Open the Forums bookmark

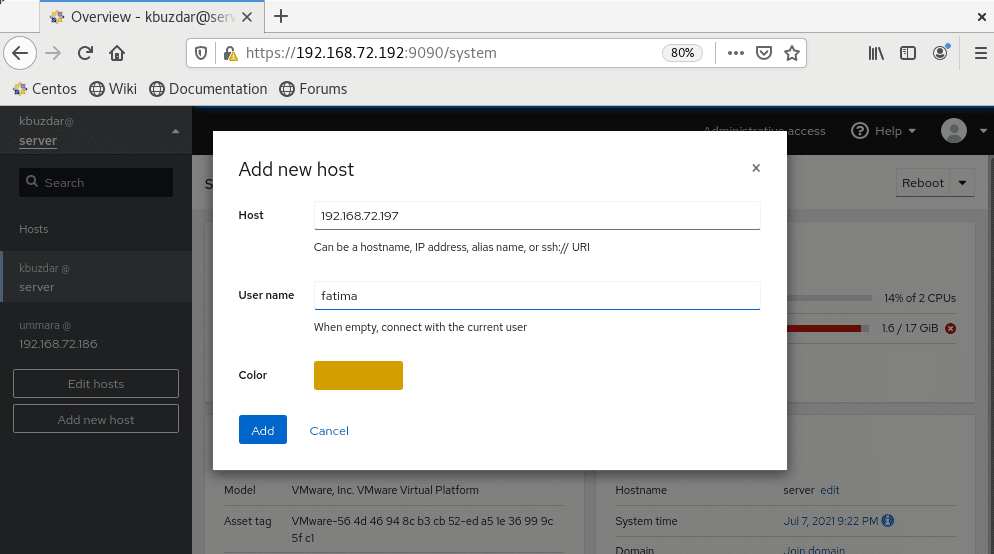click(x=313, y=89)
